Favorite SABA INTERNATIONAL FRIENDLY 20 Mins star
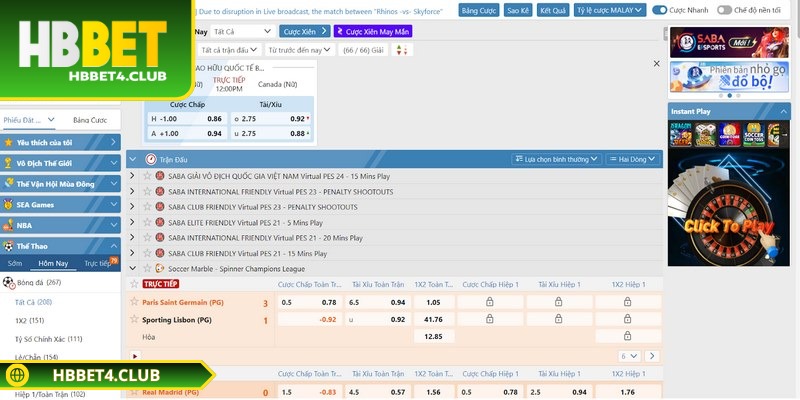The width and height of the screenshot is (800, 400). coord(147,238)
